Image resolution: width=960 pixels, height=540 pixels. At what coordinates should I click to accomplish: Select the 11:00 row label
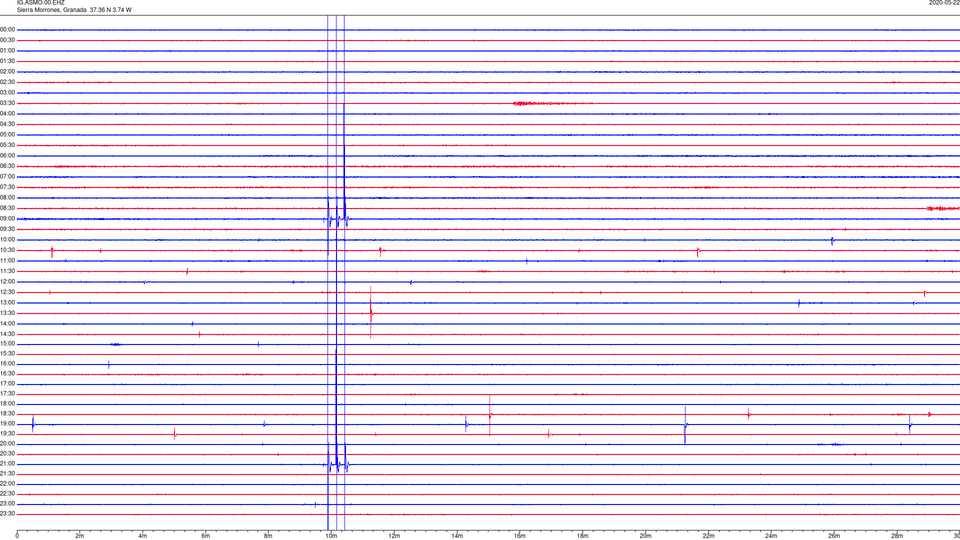click(7, 260)
